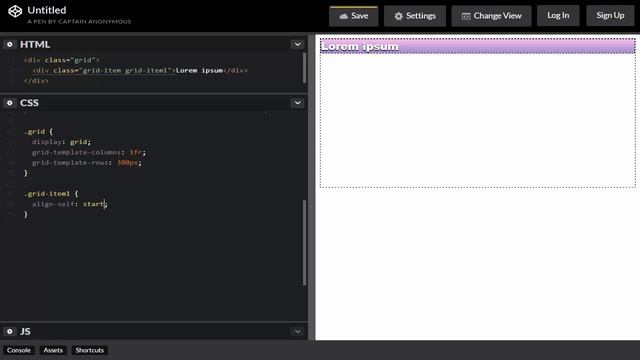Click the align-self: start line
Screen dimensions: 640x360
click(x=69, y=204)
